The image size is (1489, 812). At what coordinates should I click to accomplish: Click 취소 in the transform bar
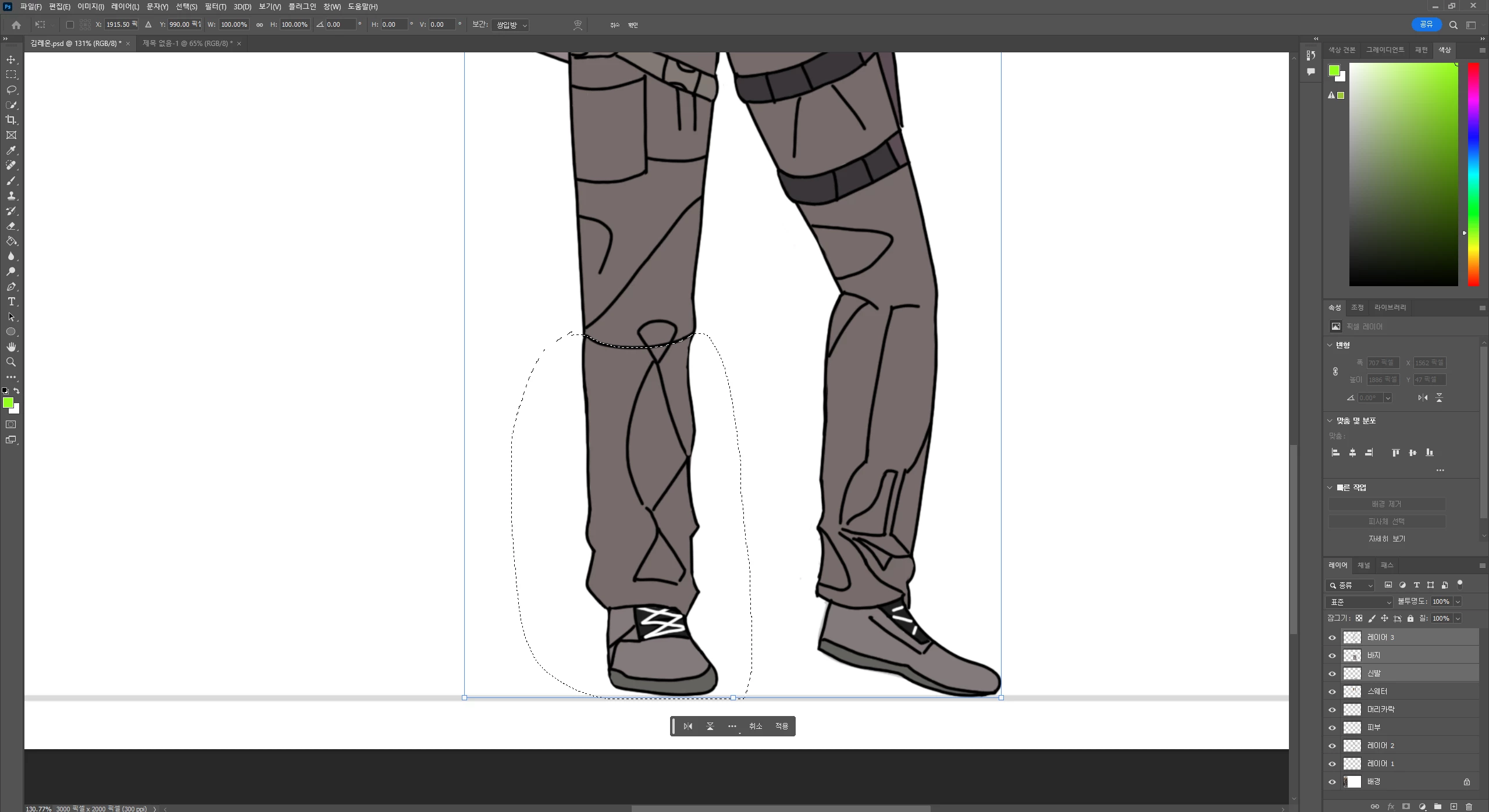coord(755,726)
